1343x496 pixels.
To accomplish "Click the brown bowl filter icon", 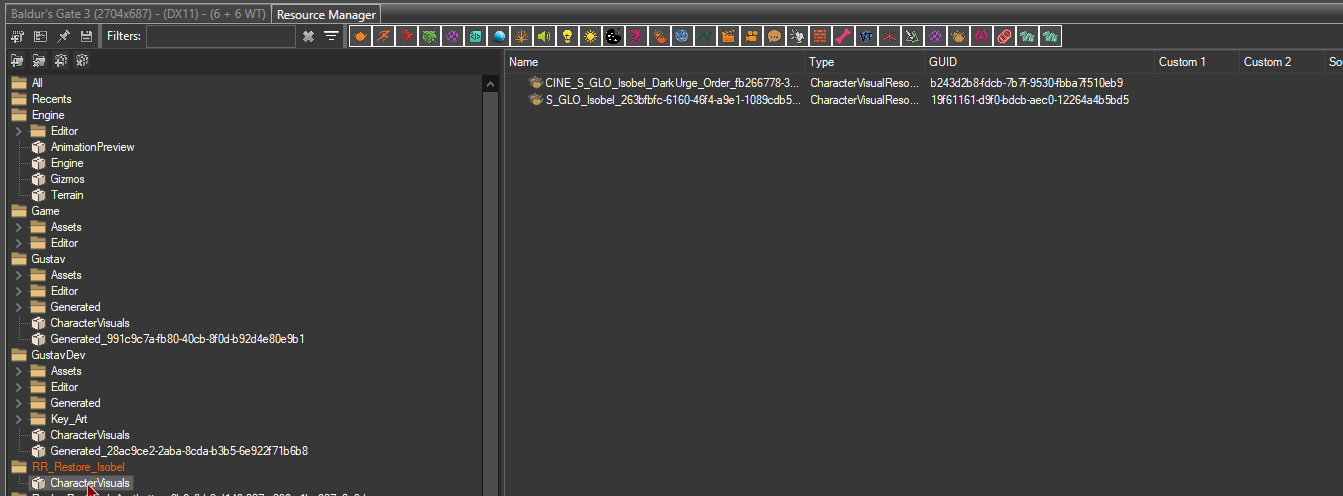I will click(x=958, y=36).
